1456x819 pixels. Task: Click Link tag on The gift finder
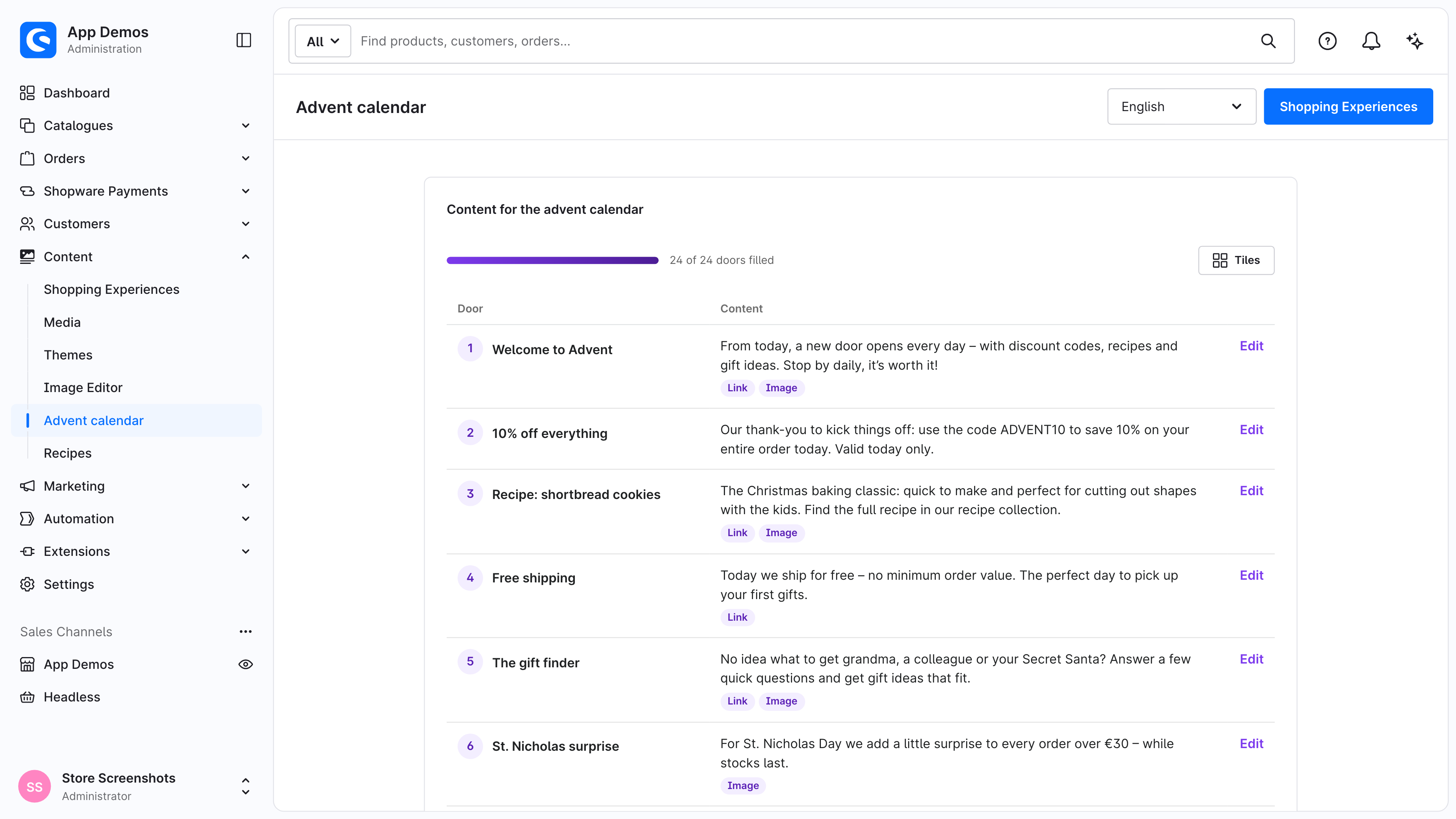(737, 701)
